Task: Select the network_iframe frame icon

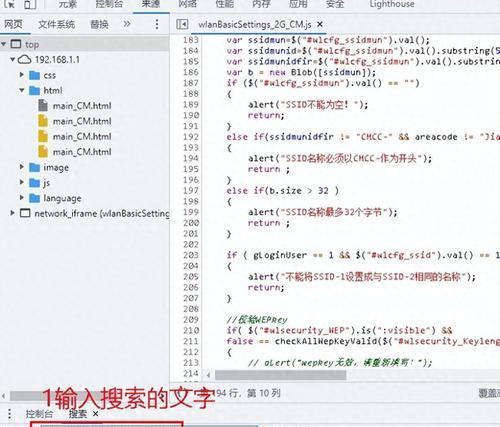Action: (x=25, y=213)
